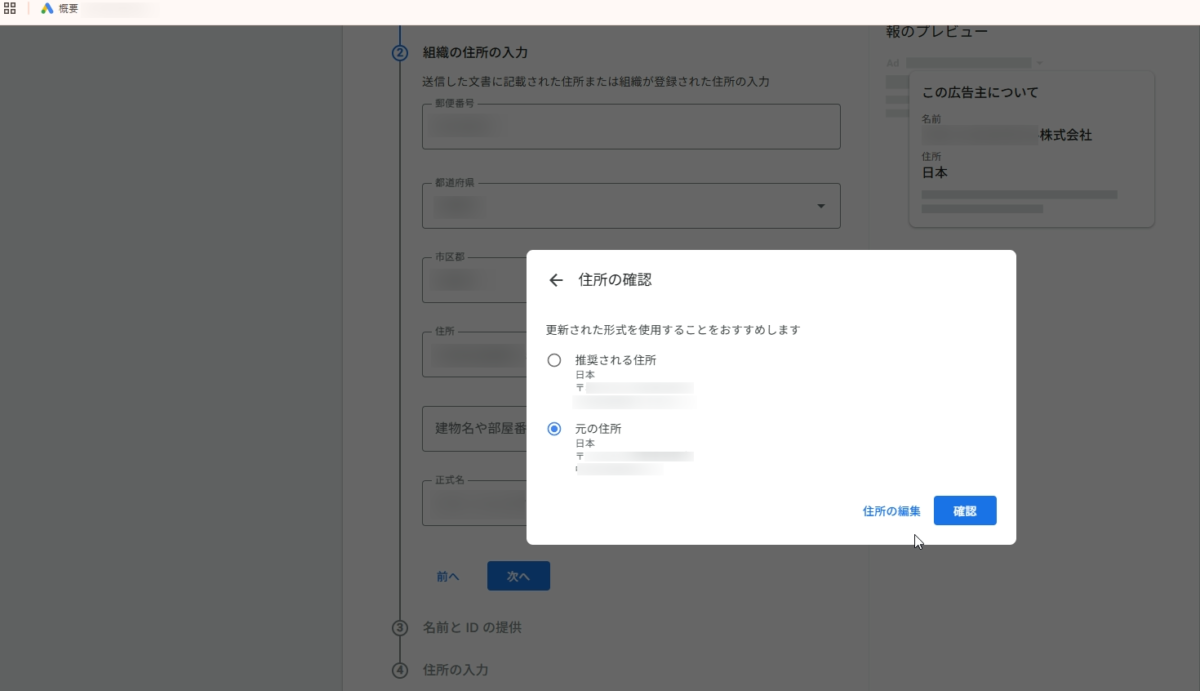The height and width of the screenshot is (691, 1200).
Task: Click the 市区郡 input field
Action: [473, 280]
